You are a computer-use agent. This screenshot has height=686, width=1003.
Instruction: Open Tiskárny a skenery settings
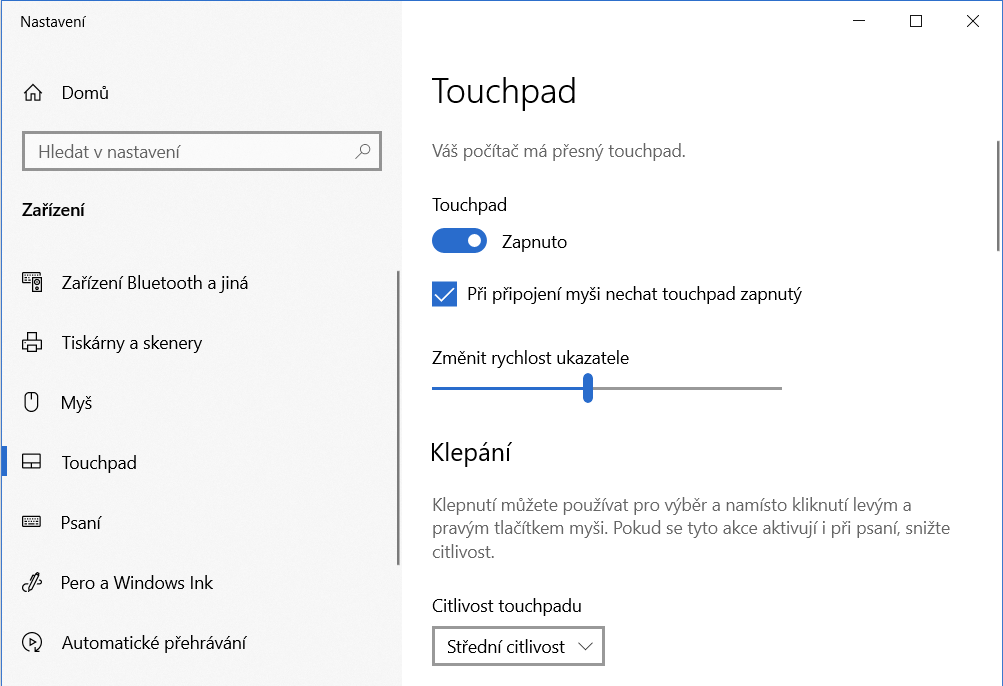pyautogui.click(x=200, y=342)
